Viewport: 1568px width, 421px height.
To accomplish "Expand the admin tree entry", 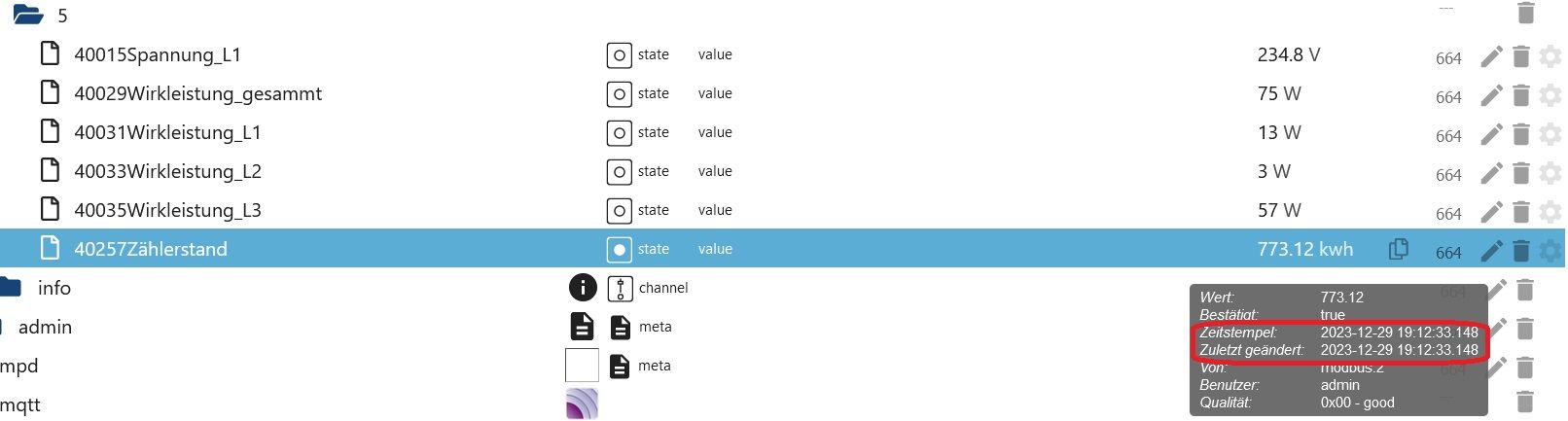I will point(45,327).
